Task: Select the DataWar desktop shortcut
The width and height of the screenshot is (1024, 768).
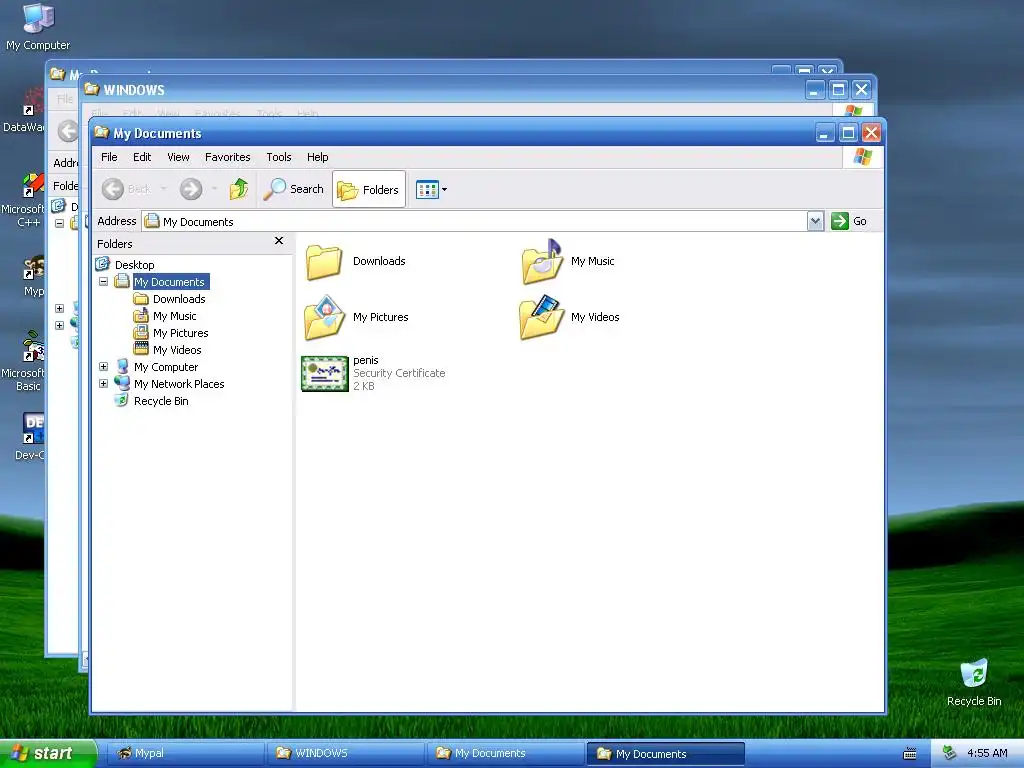Action: [x=24, y=108]
